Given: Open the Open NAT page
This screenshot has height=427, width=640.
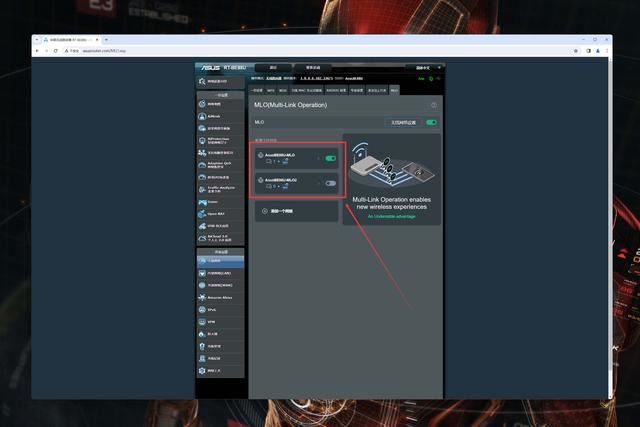Looking at the screenshot, I should point(219,213).
